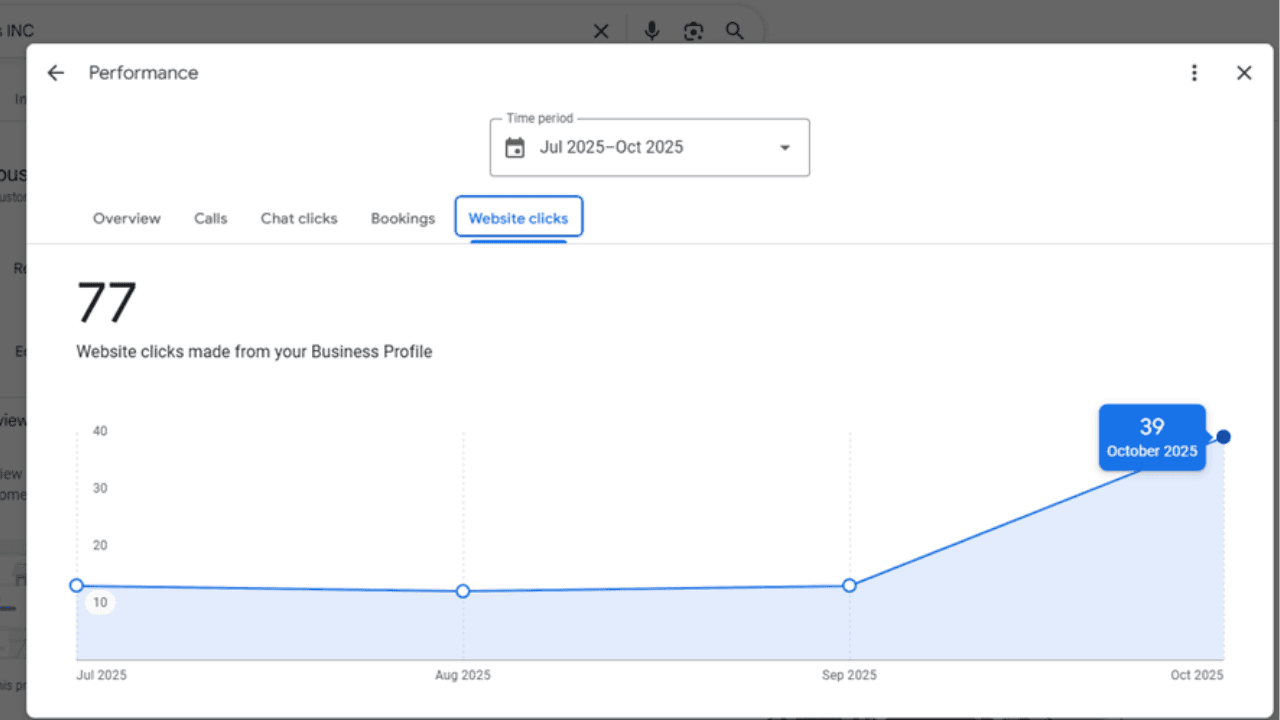Clear the search field with the X icon
This screenshot has width=1280, height=720.
tap(601, 31)
